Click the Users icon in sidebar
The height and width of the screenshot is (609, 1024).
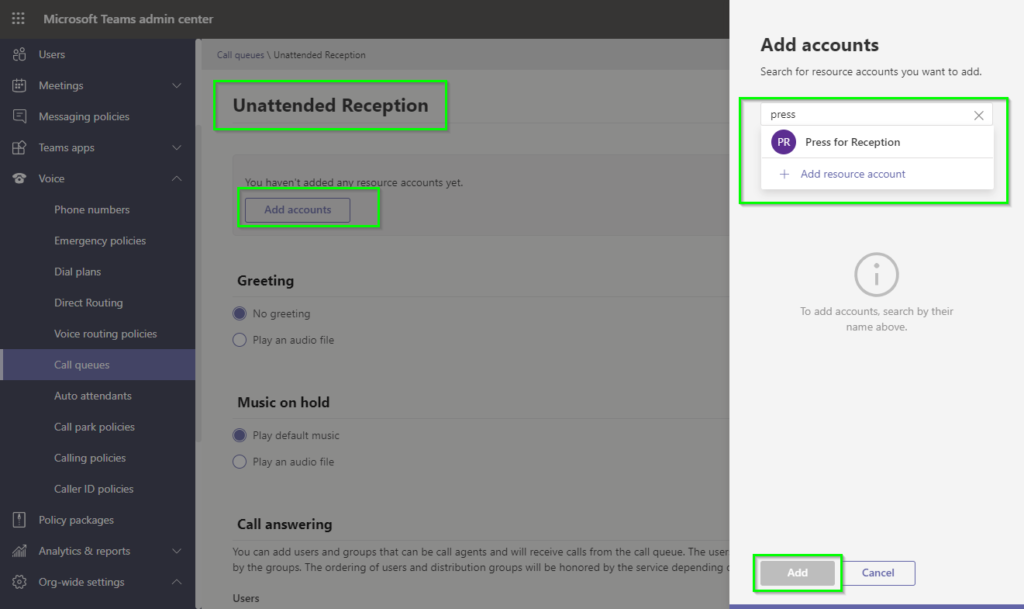(19, 55)
